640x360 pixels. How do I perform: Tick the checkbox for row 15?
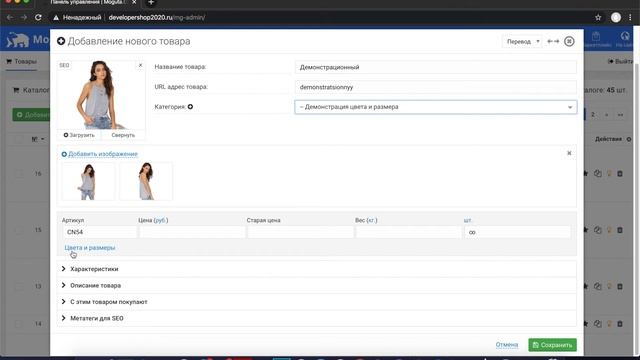tap(19, 230)
